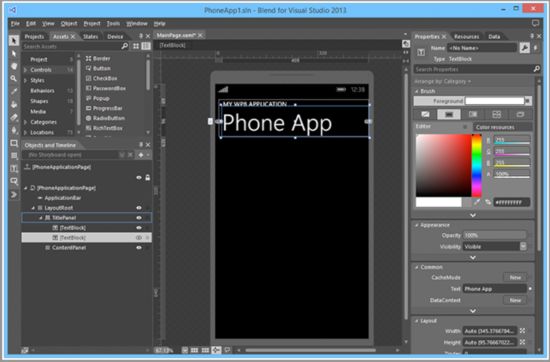Switch Assets to list view mode
Viewport: 550px width, 362px height.
pos(146,46)
